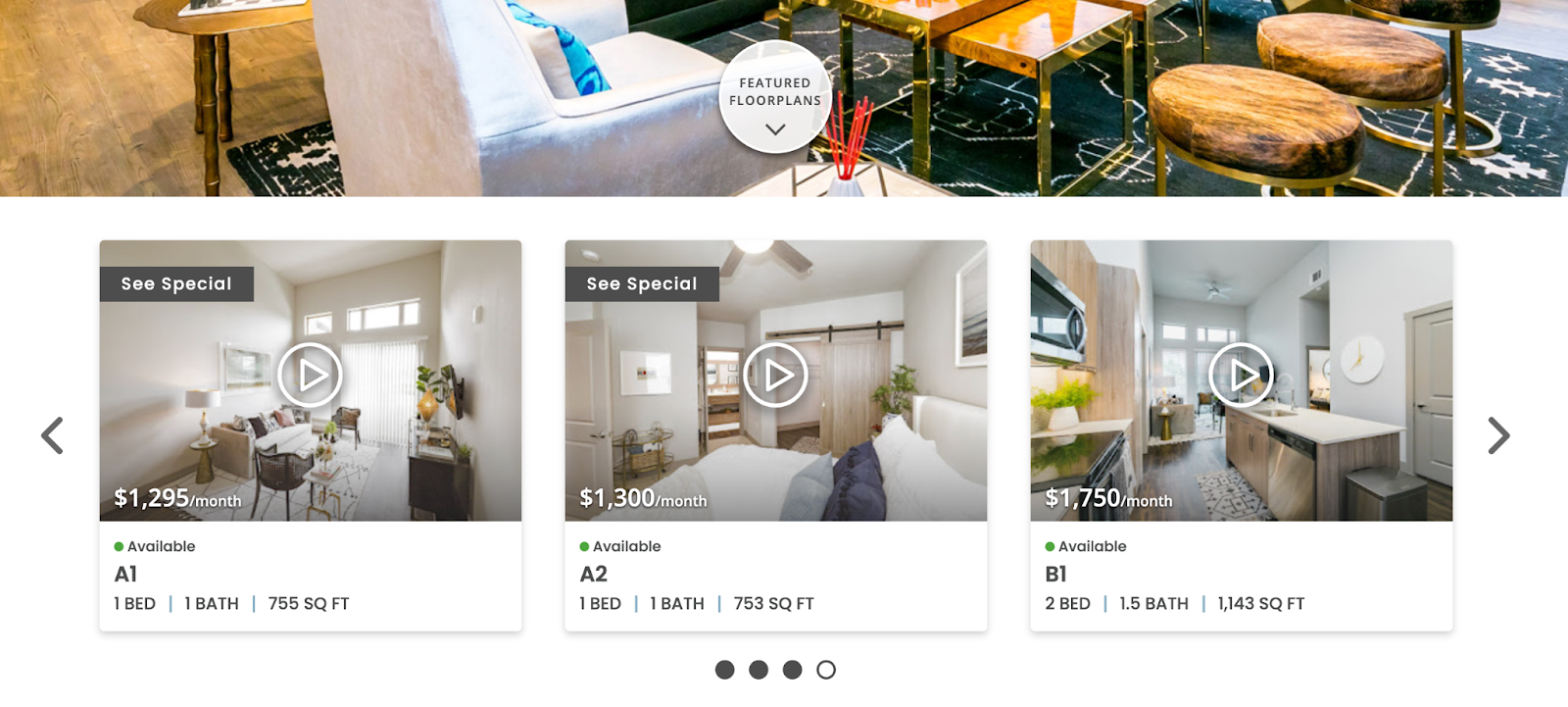Screen dimensions: 1568x707
Task: Expand Featured Floorplans circle button
Action: (775, 97)
